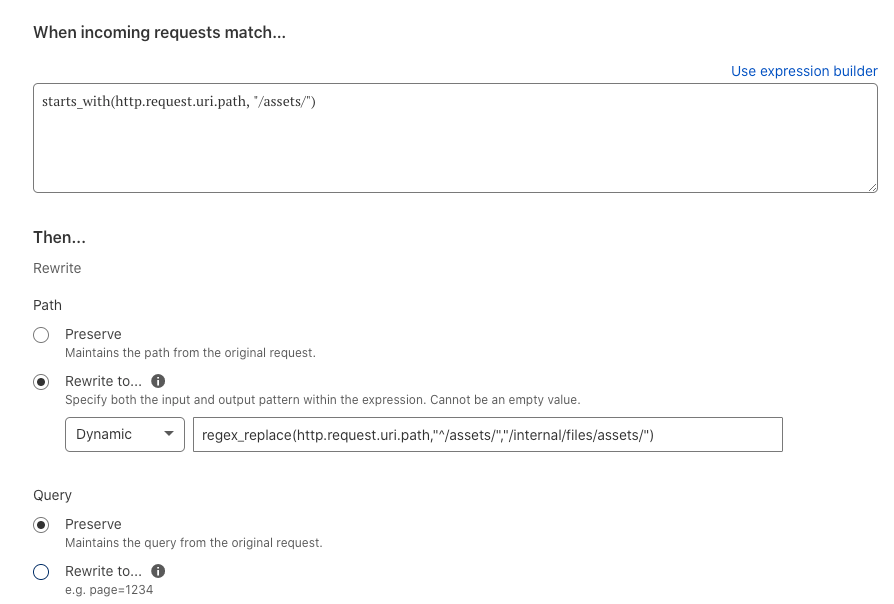This screenshot has height=604, width=894.
Task: Click the e.g. page=1234 hint text
Action: (x=109, y=590)
